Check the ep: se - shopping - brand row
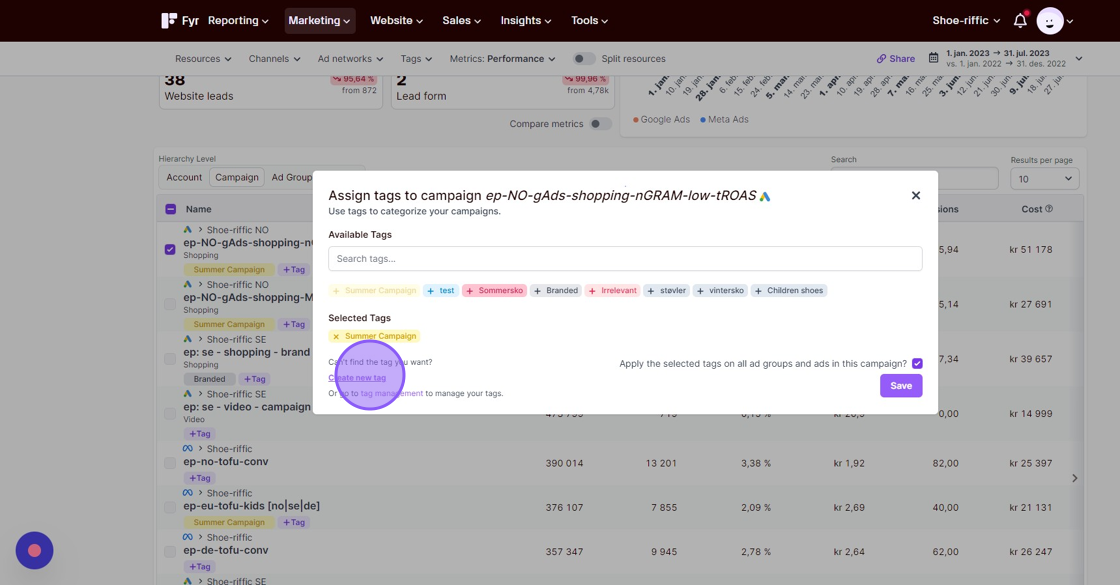The image size is (1120, 585). point(170,359)
